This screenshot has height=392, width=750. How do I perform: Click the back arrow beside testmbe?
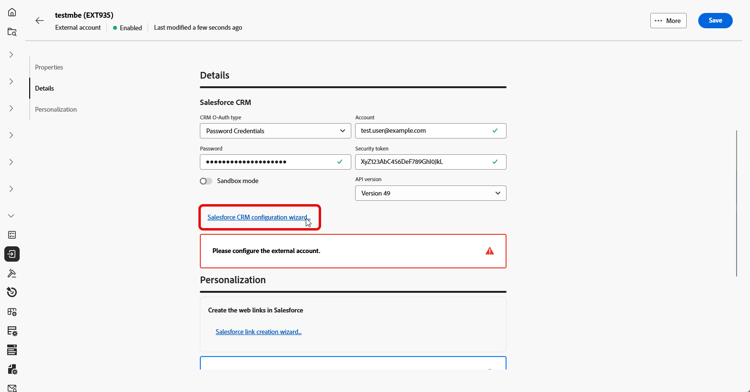[39, 21]
